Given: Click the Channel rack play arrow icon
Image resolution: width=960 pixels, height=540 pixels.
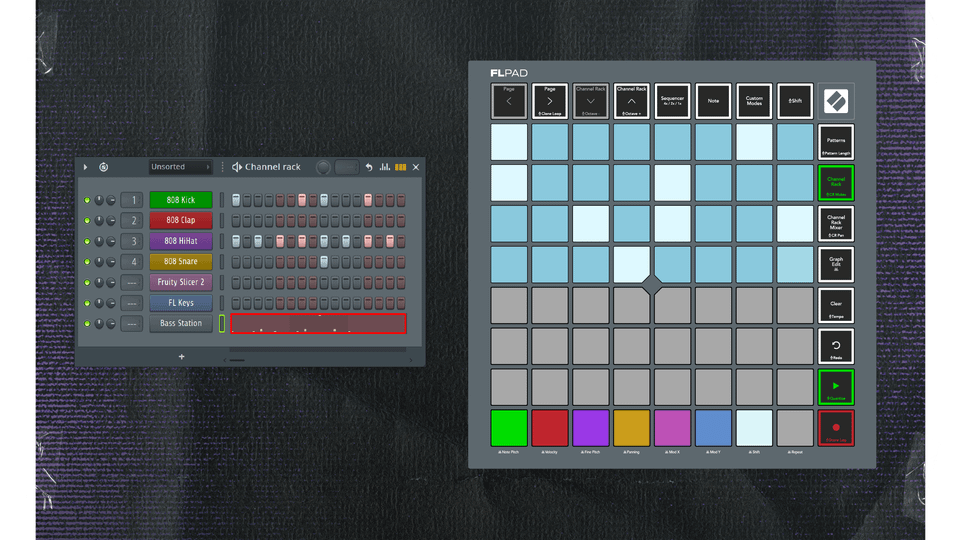Looking at the screenshot, I should coord(86,167).
